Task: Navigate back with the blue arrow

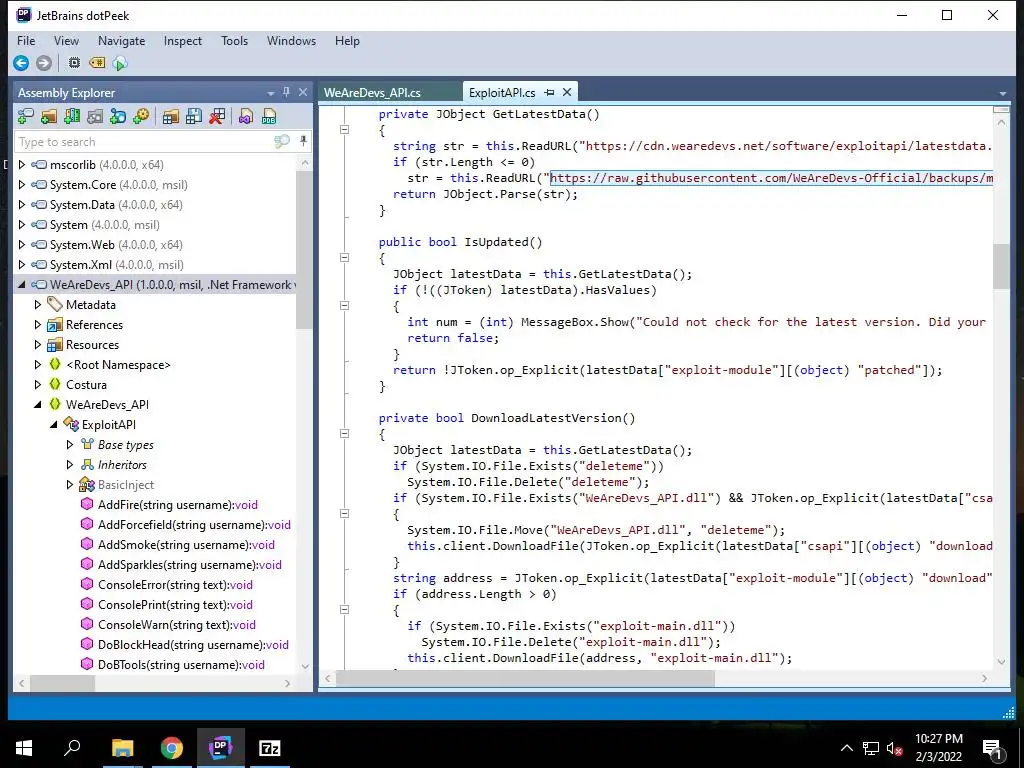Action: [21, 63]
